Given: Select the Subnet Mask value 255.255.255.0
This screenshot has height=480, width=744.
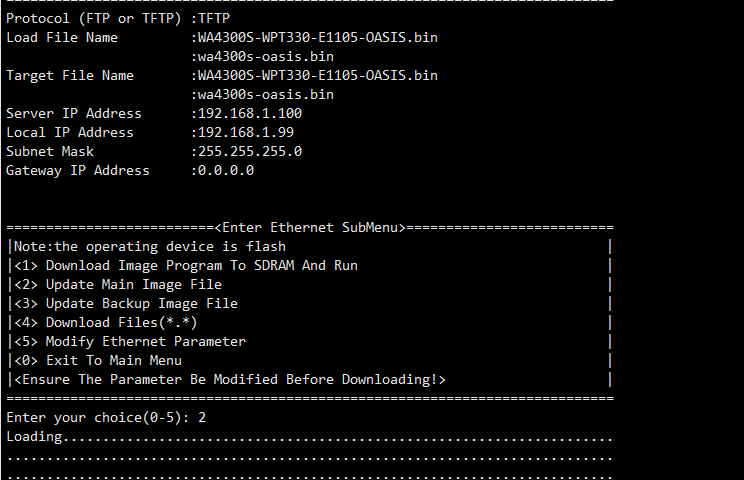Looking at the screenshot, I should point(250,151).
